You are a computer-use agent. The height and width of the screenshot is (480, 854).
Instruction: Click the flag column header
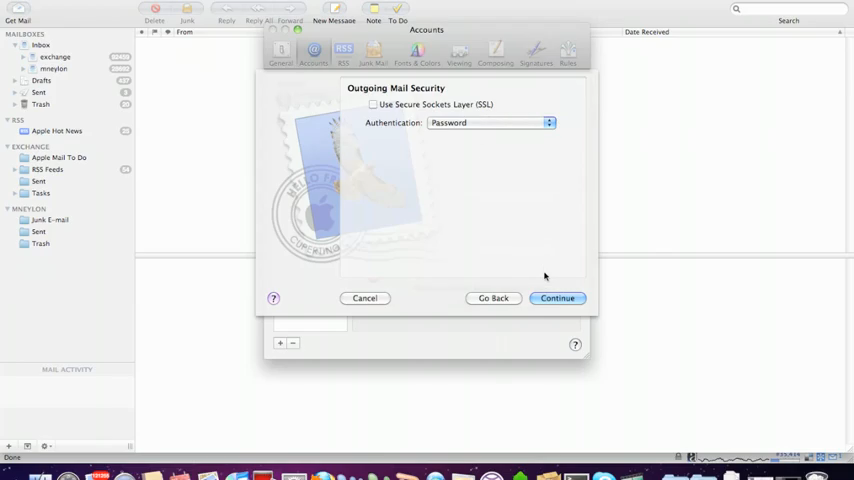tap(155, 32)
